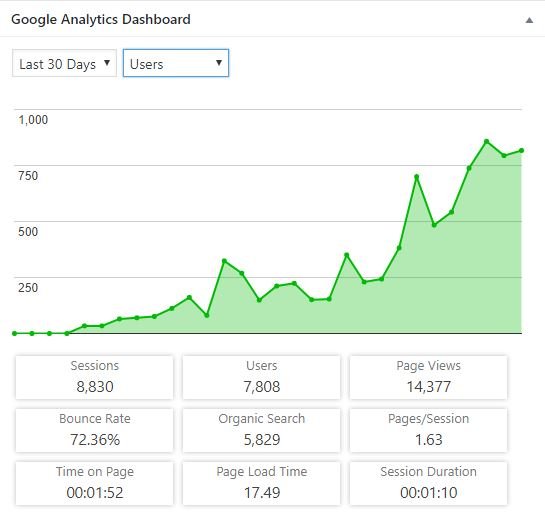
Task: Click the Time on Page 00:01:52 card
Action: pos(94,483)
